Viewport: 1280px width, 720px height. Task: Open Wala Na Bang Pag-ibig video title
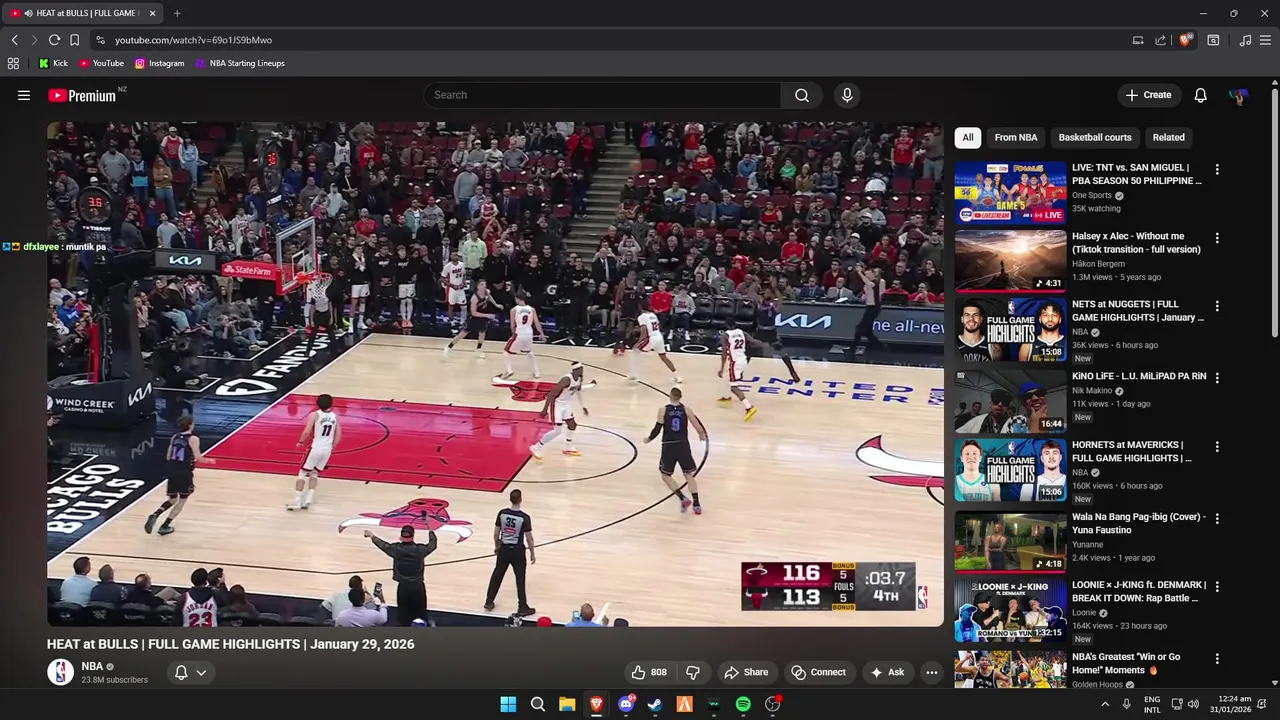point(1139,523)
